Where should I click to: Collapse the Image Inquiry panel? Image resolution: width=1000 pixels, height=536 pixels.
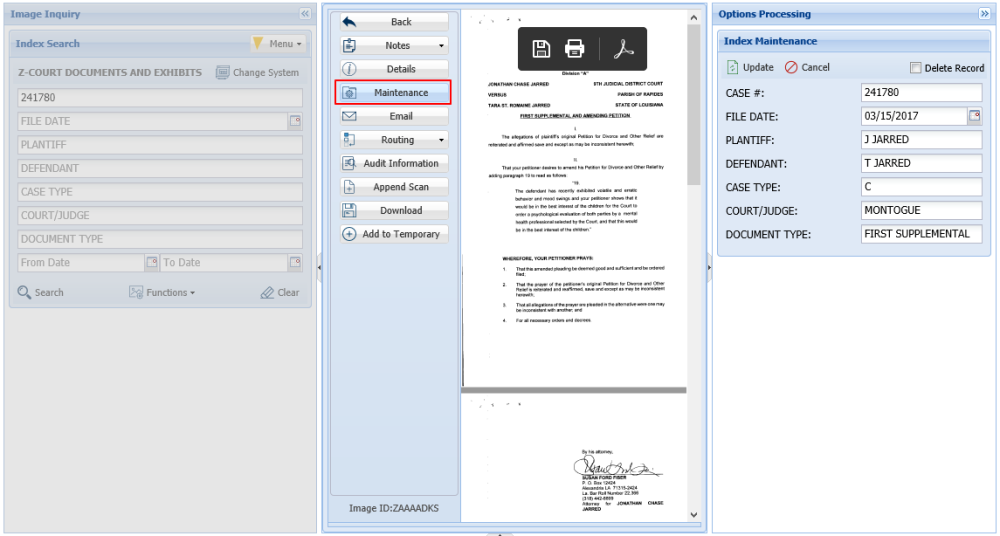tap(305, 13)
